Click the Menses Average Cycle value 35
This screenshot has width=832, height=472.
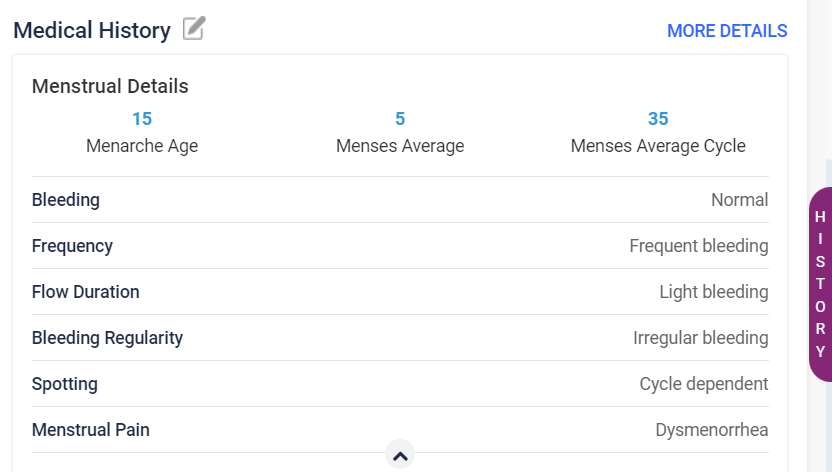point(658,119)
